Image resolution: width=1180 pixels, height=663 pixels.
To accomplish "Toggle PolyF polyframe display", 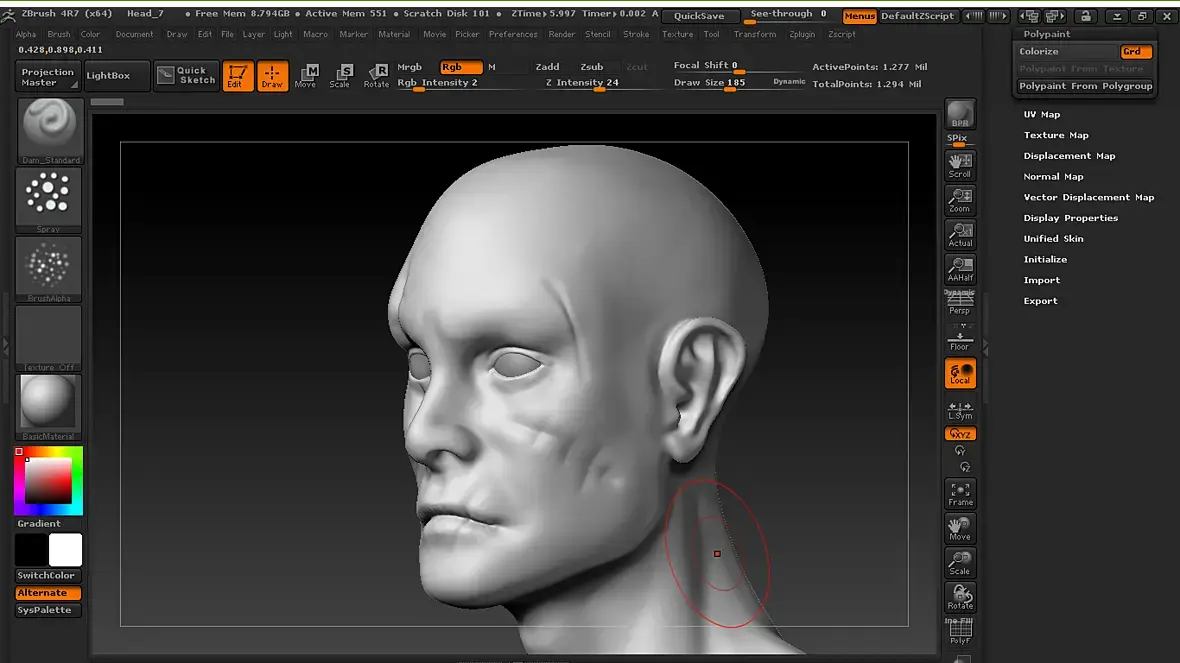I will click(x=960, y=631).
